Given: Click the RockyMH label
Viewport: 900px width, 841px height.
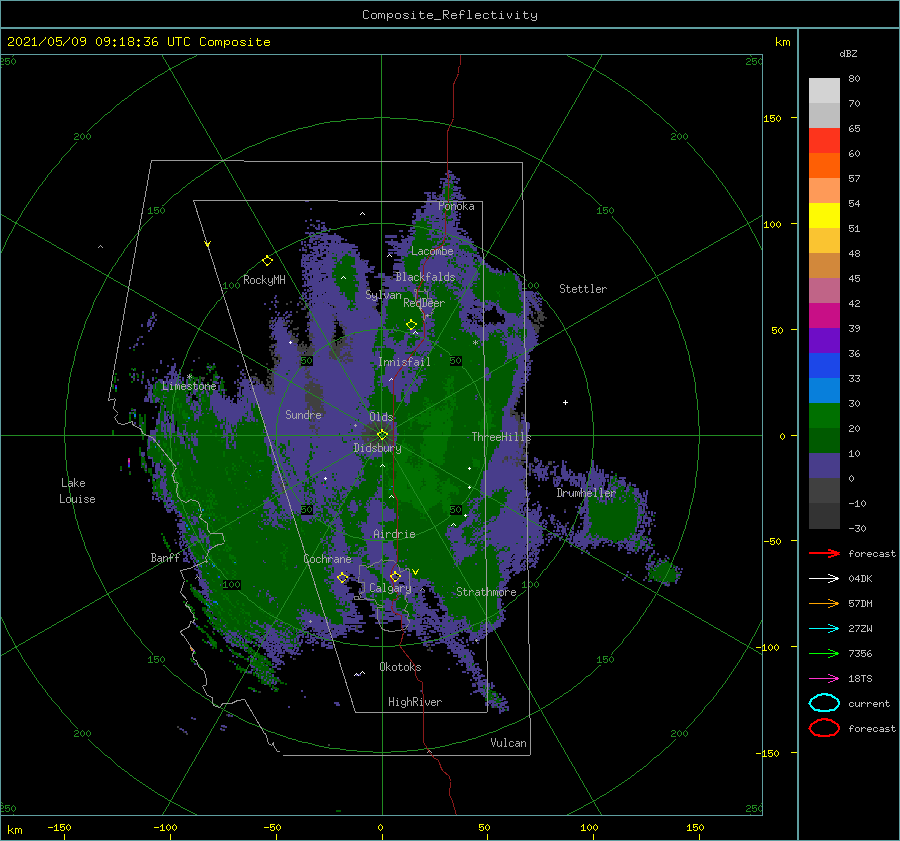Looking at the screenshot, I should point(265,280).
